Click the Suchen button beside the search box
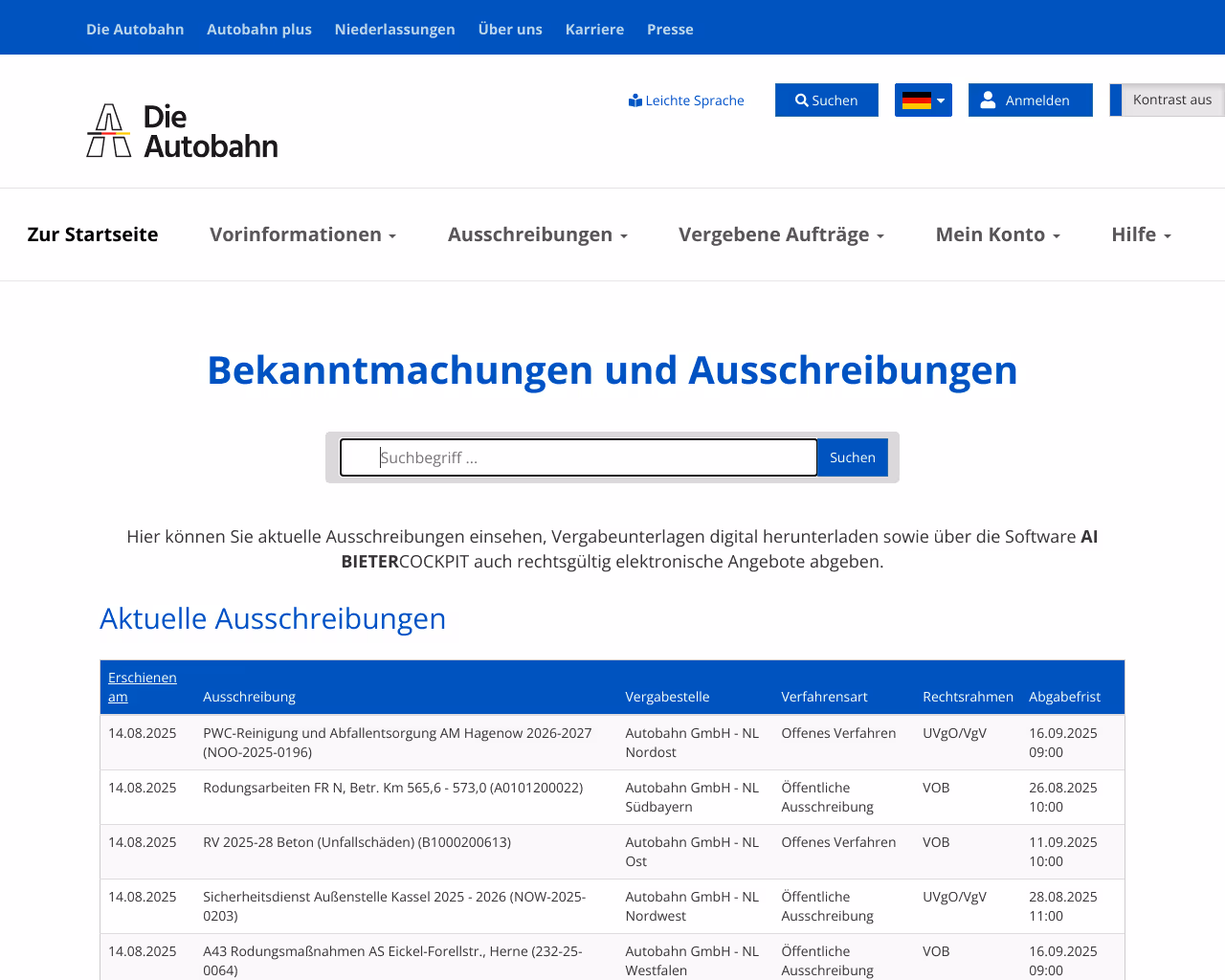 point(852,457)
